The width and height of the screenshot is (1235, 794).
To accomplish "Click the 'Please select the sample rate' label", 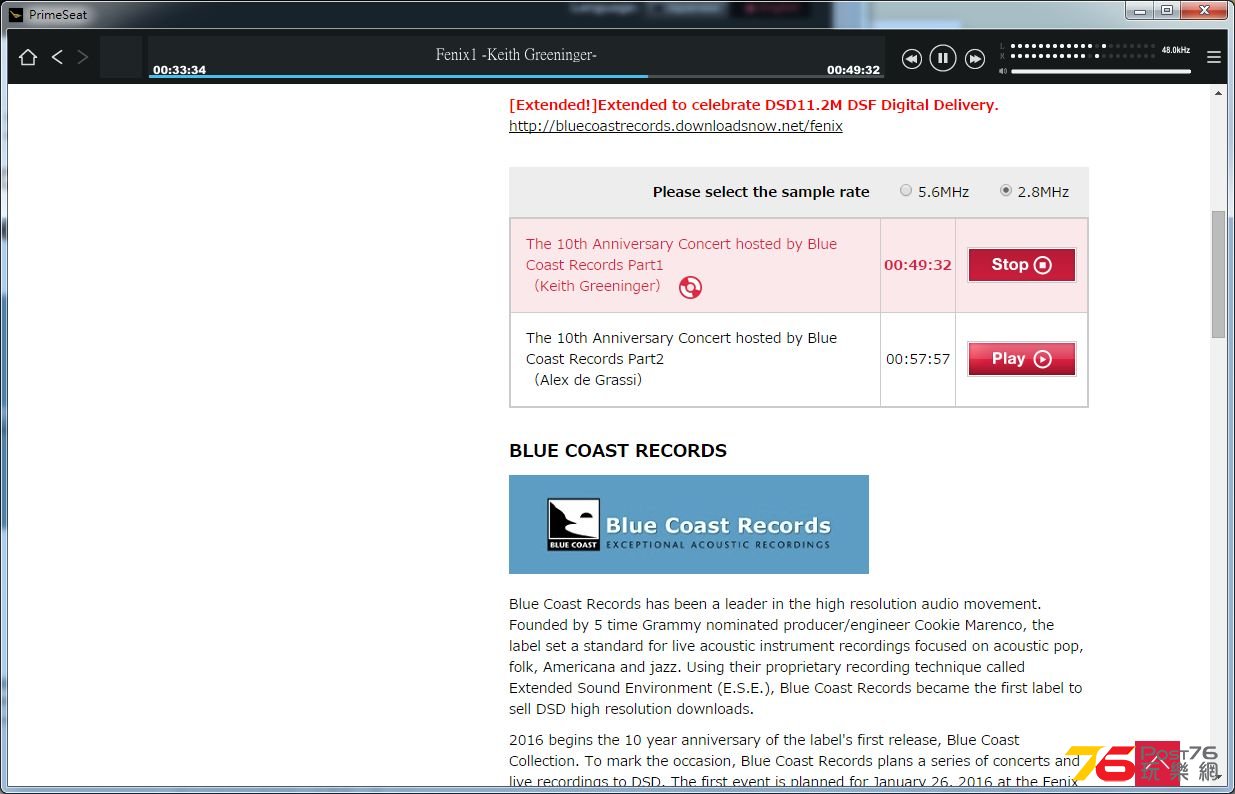I will pyautogui.click(x=761, y=192).
